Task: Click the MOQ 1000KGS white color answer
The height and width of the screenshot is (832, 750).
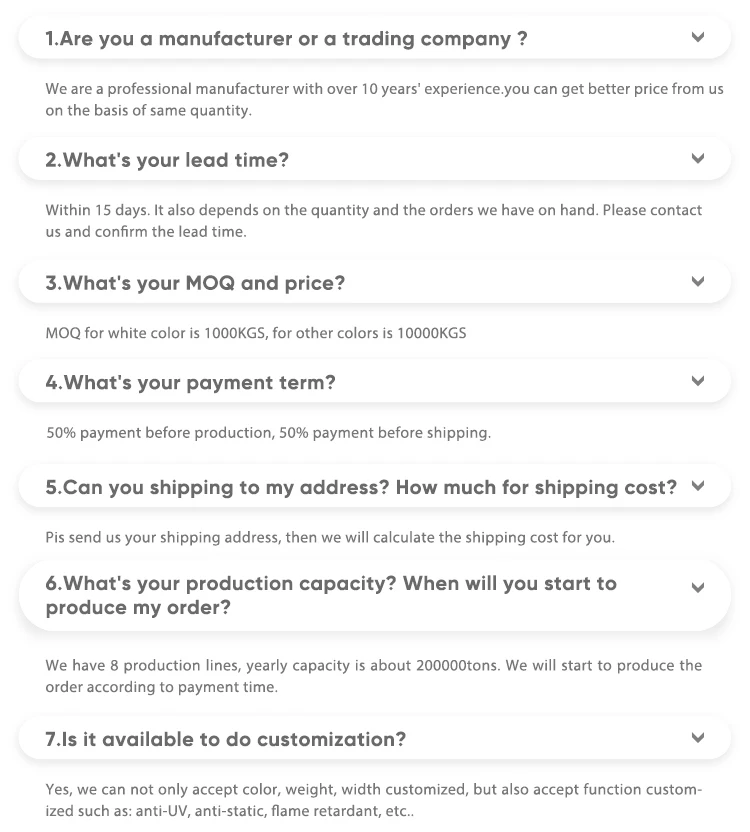Action: (x=256, y=332)
